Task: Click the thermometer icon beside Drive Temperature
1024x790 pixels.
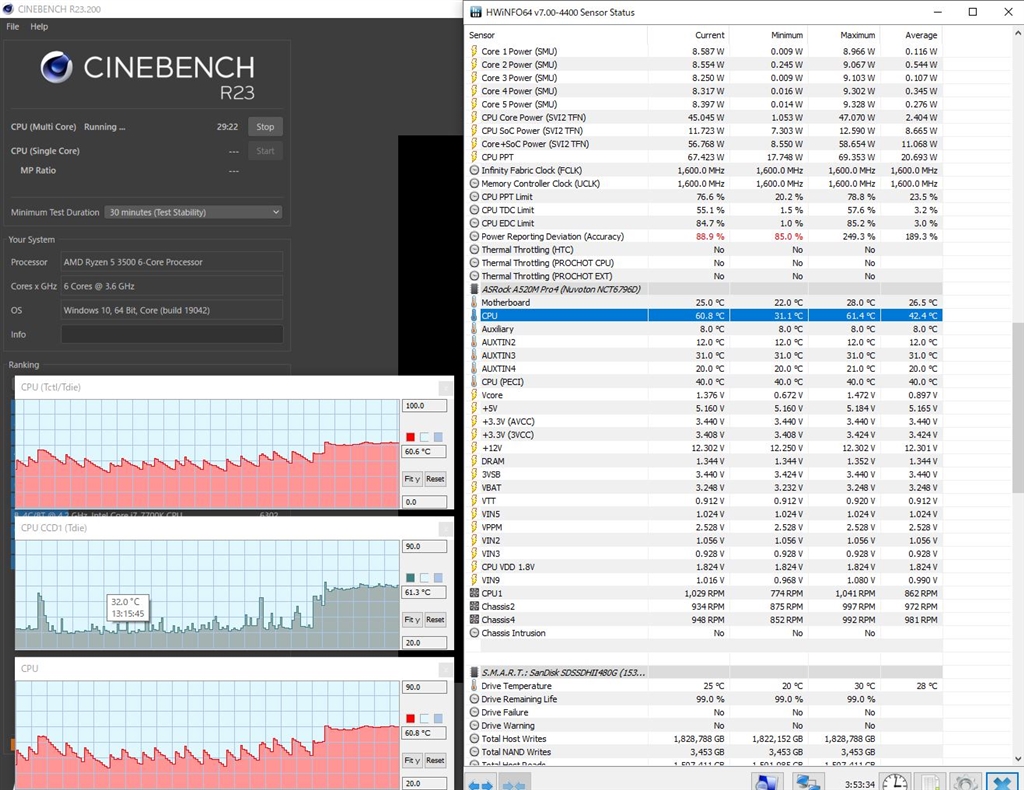Action: (x=474, y=686)
